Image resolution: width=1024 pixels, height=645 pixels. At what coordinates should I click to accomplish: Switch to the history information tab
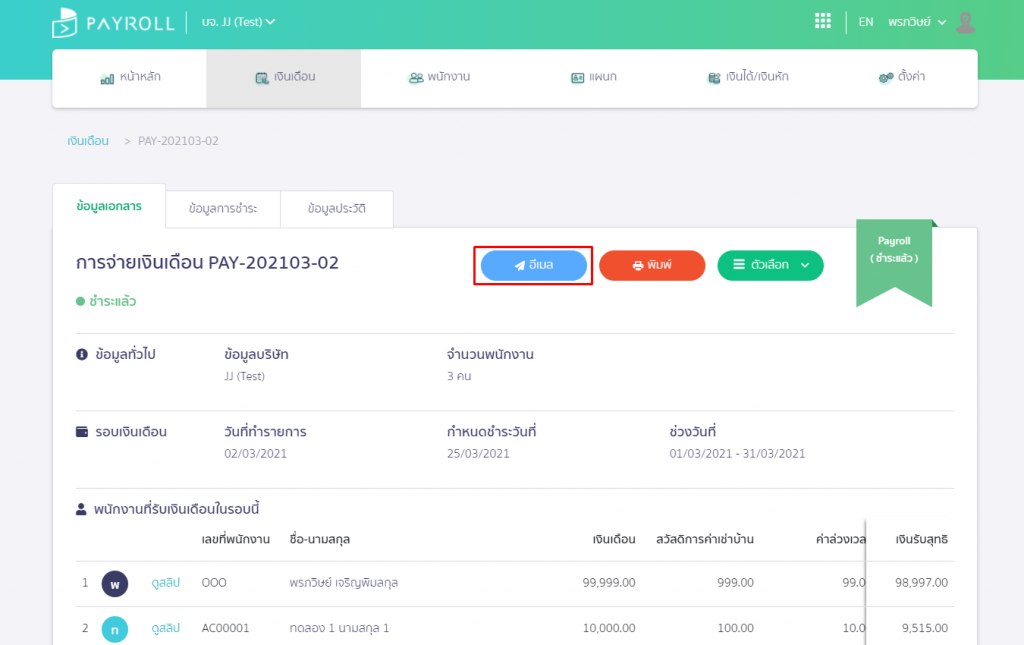point(337,208)
